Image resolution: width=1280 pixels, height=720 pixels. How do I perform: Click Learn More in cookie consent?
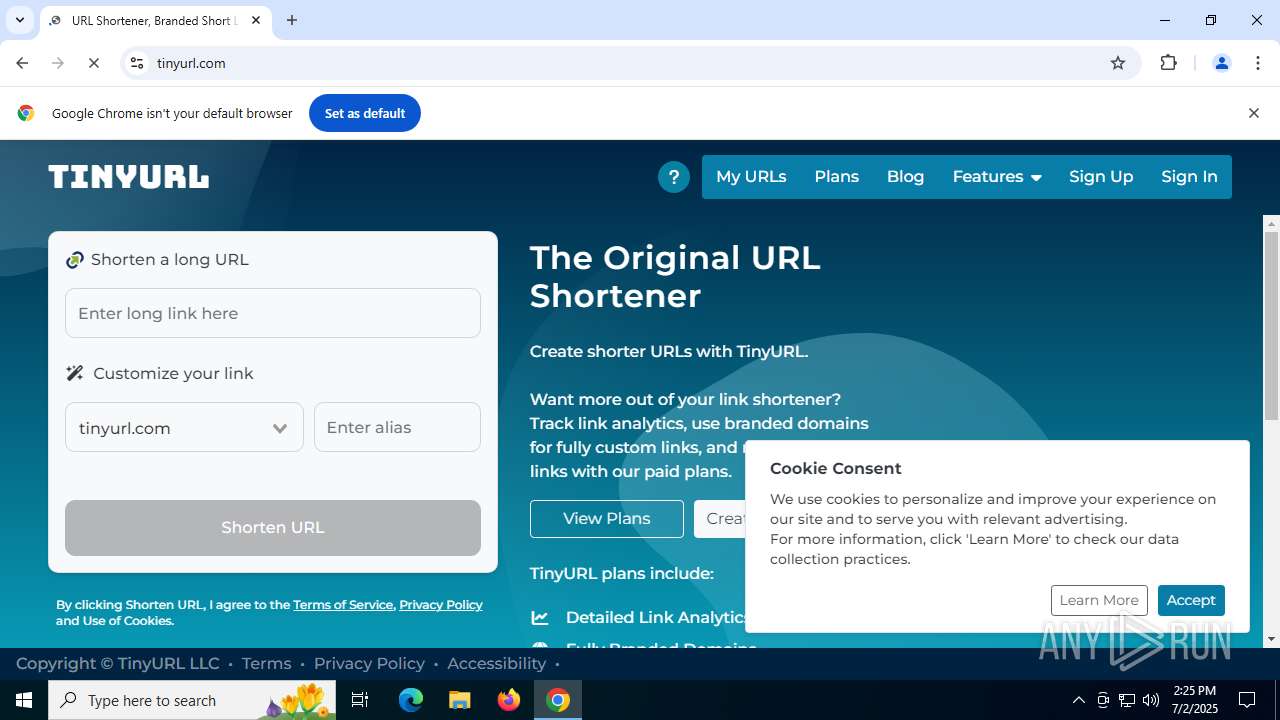pos(1099,600)
